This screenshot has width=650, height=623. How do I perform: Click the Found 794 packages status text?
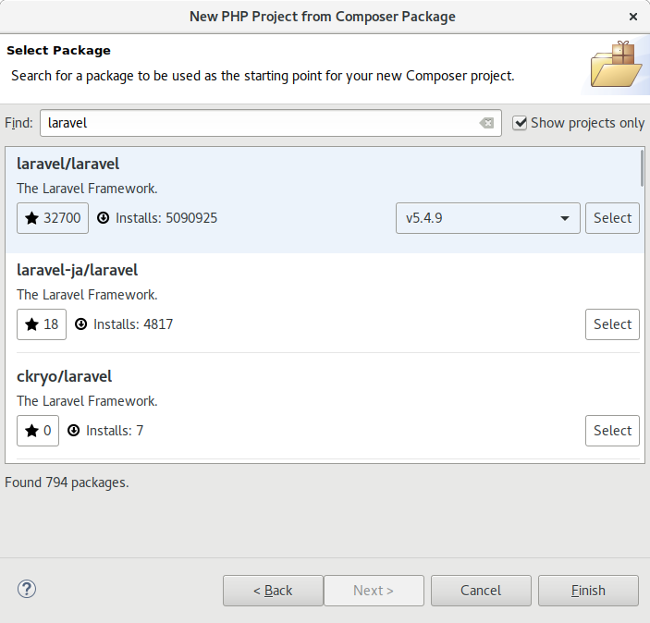coord(67,482)
